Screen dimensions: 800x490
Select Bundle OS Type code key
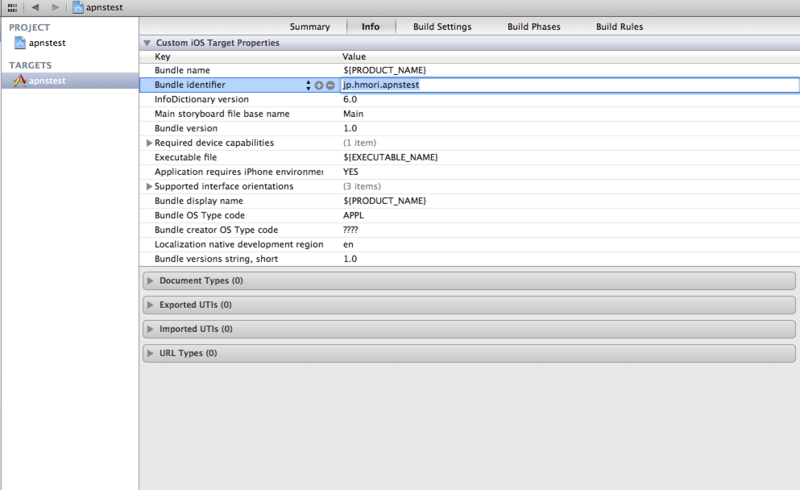point(199,215)
